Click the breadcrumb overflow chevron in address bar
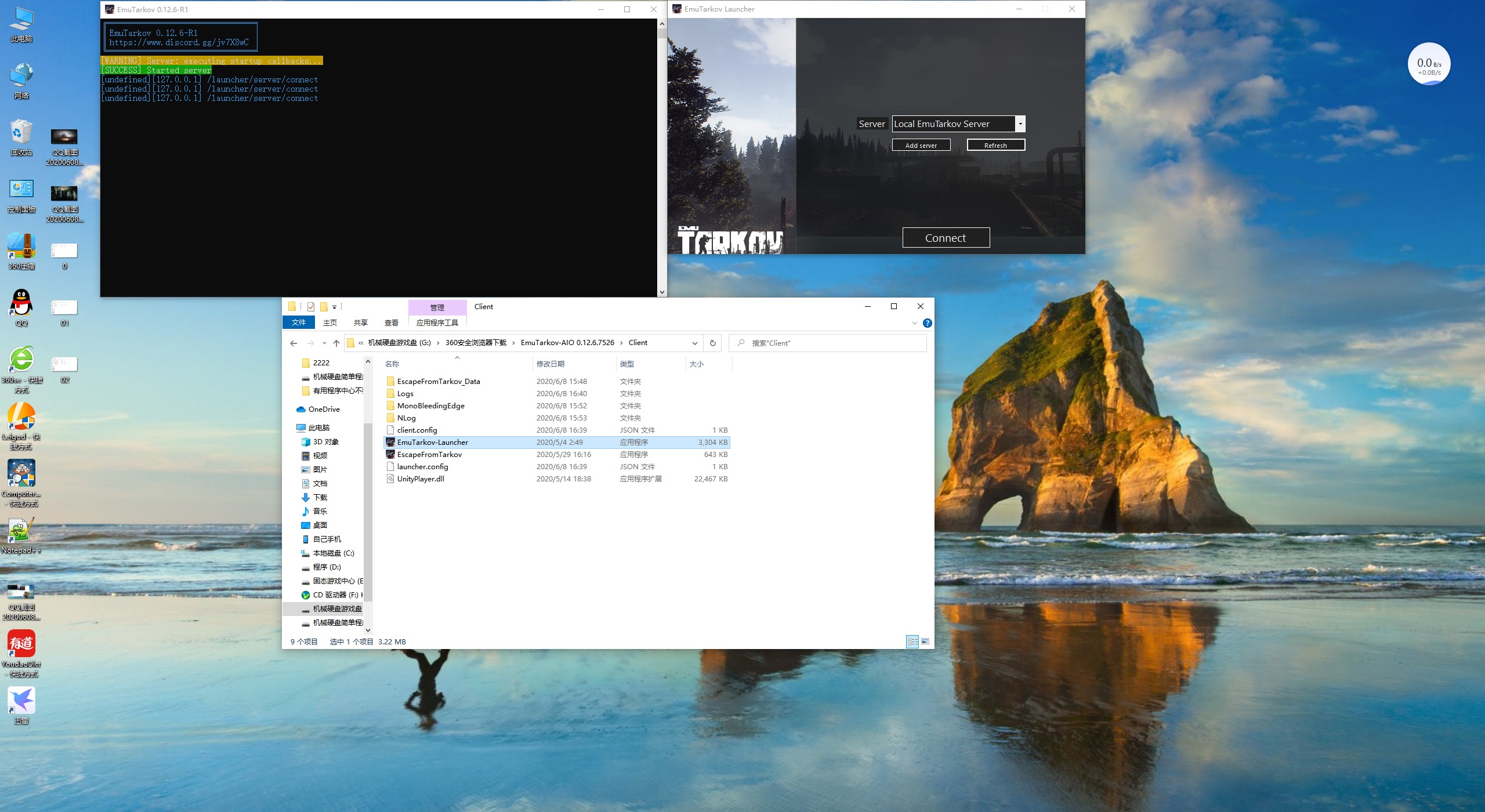This screenshot has height=812, width=1485. (x=361, y=343)
